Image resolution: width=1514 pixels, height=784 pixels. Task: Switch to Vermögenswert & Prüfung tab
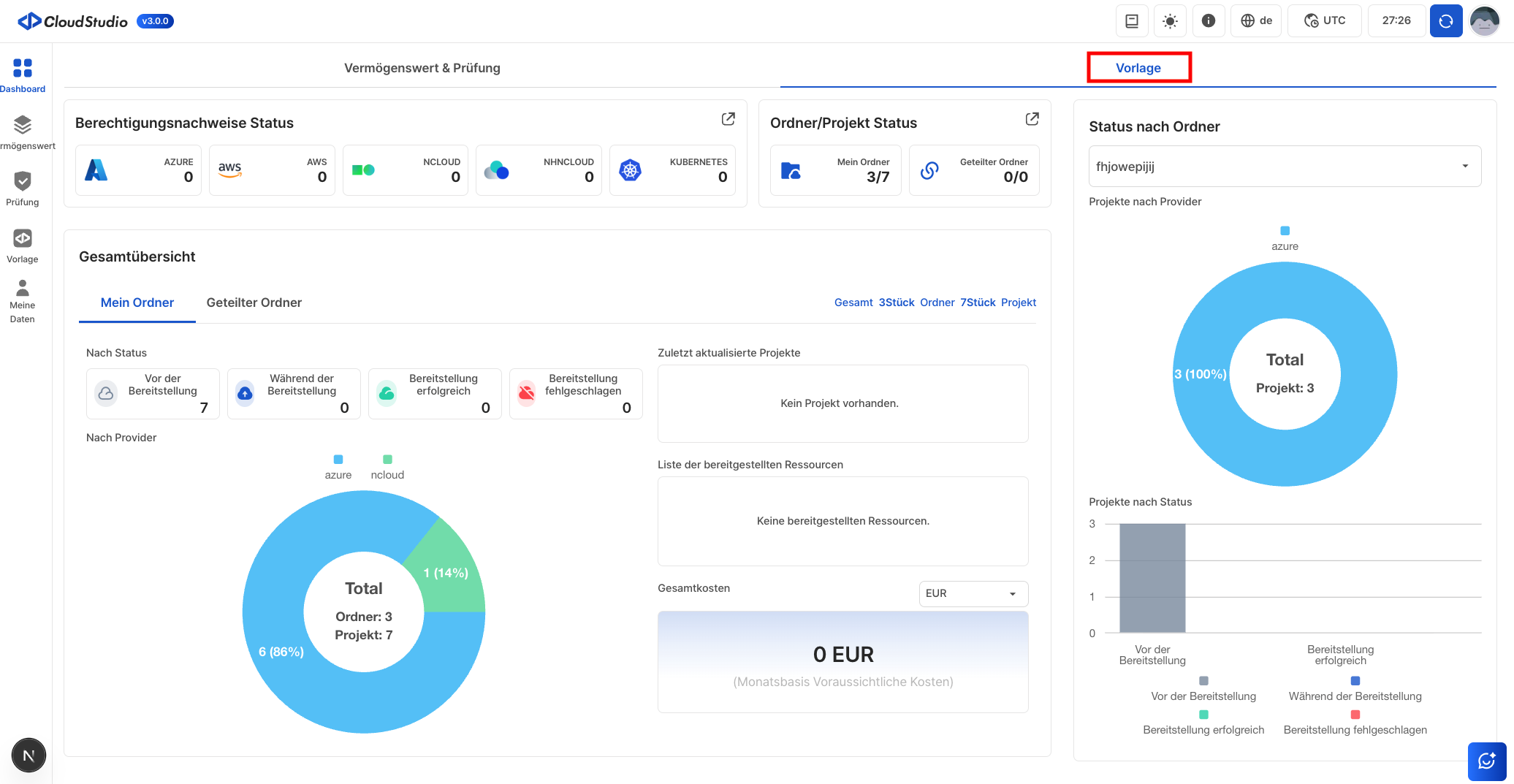click(x=422, y=68)
